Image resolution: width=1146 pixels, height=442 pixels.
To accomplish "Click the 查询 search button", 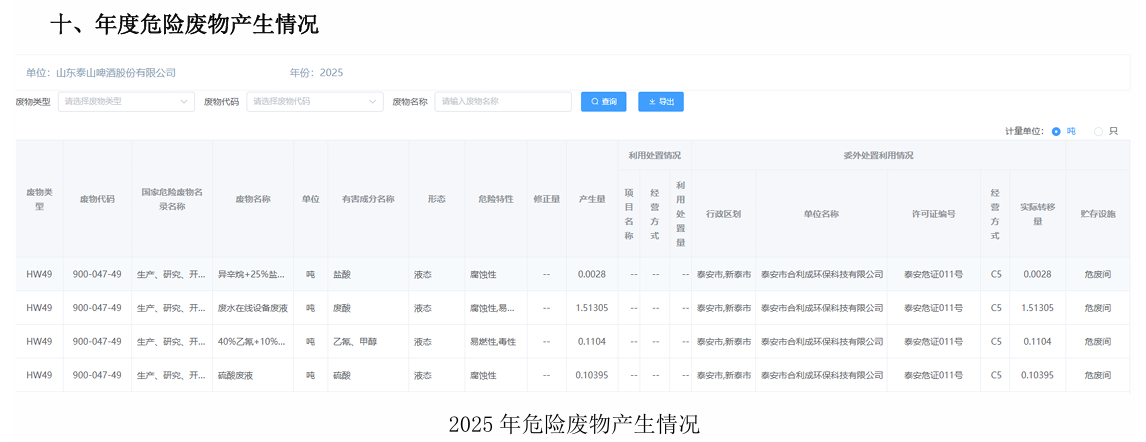I will pos(603,102).
